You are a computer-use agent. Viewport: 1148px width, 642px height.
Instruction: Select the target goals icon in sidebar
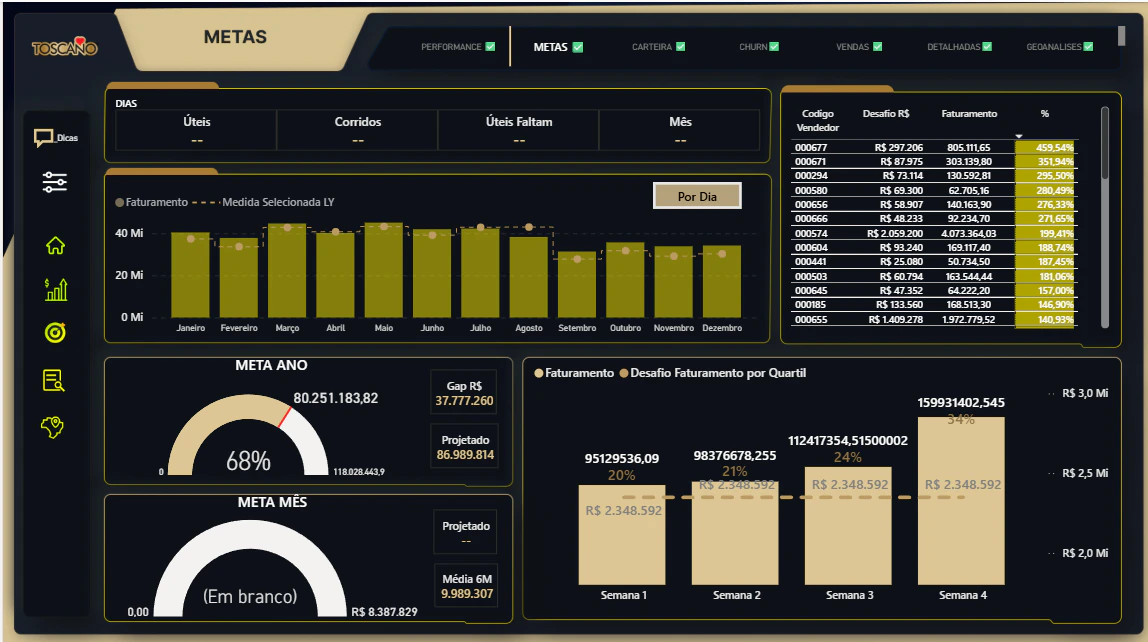click(55, 333)
